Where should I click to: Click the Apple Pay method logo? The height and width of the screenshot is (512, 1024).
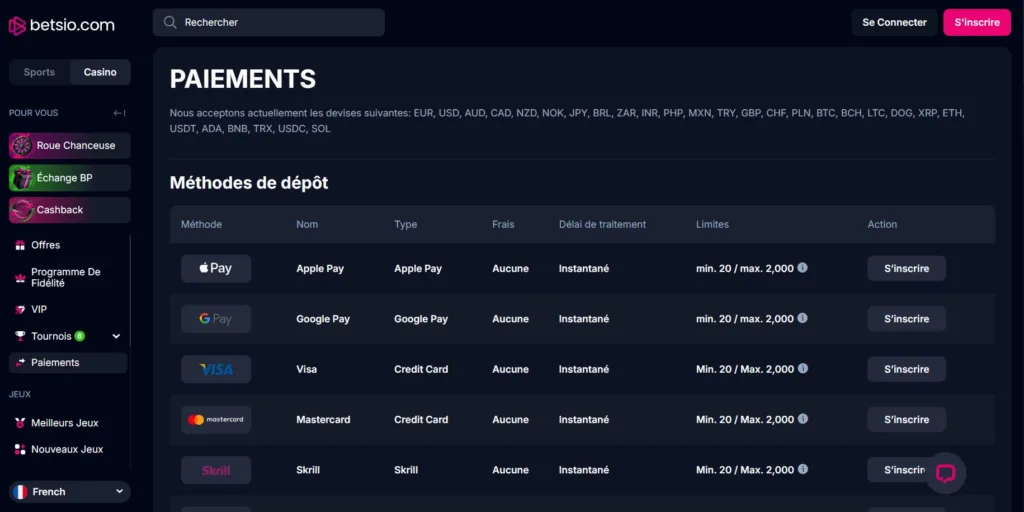[x=216, y=269]
